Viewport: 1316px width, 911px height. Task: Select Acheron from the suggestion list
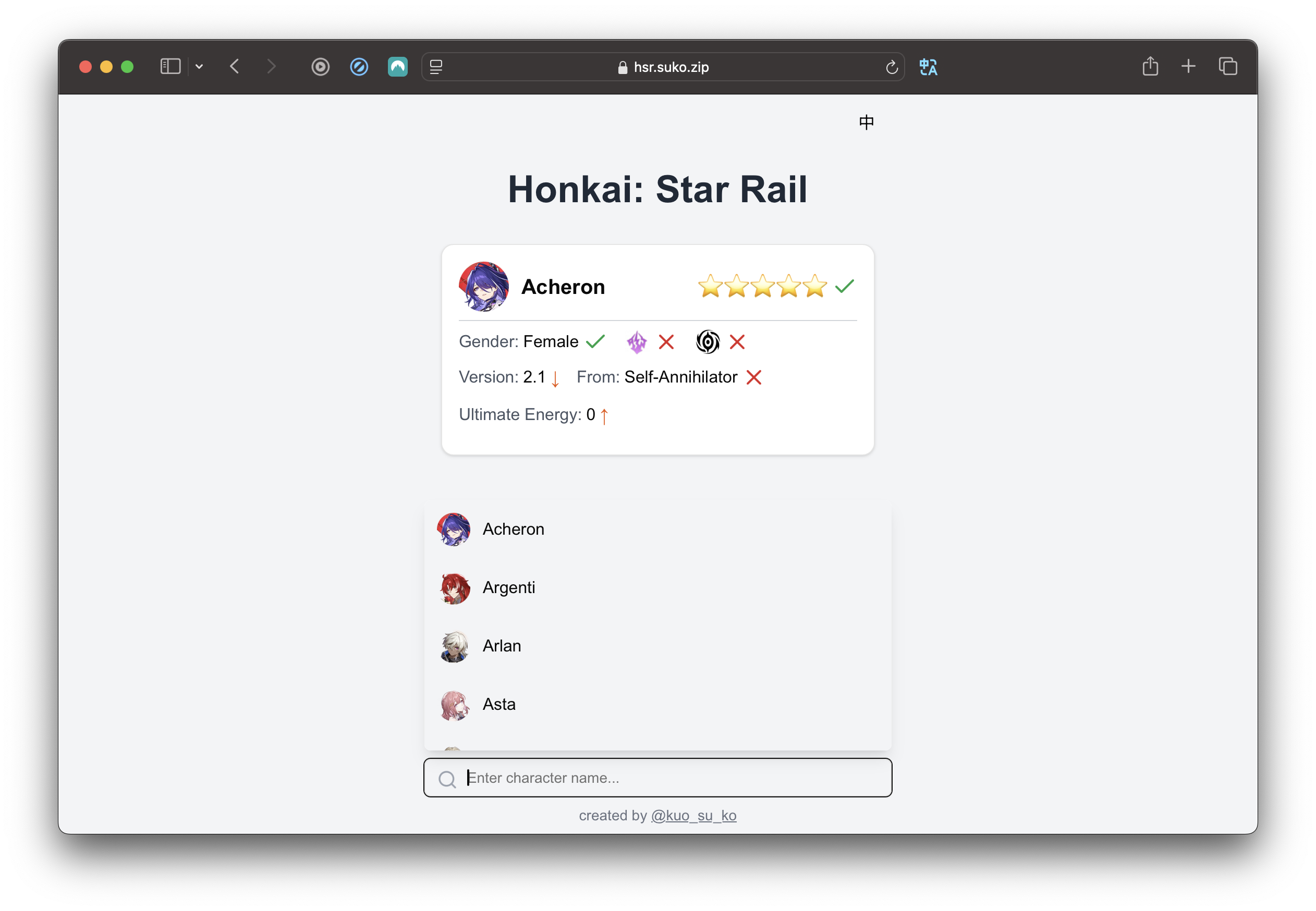click(513, 529)
